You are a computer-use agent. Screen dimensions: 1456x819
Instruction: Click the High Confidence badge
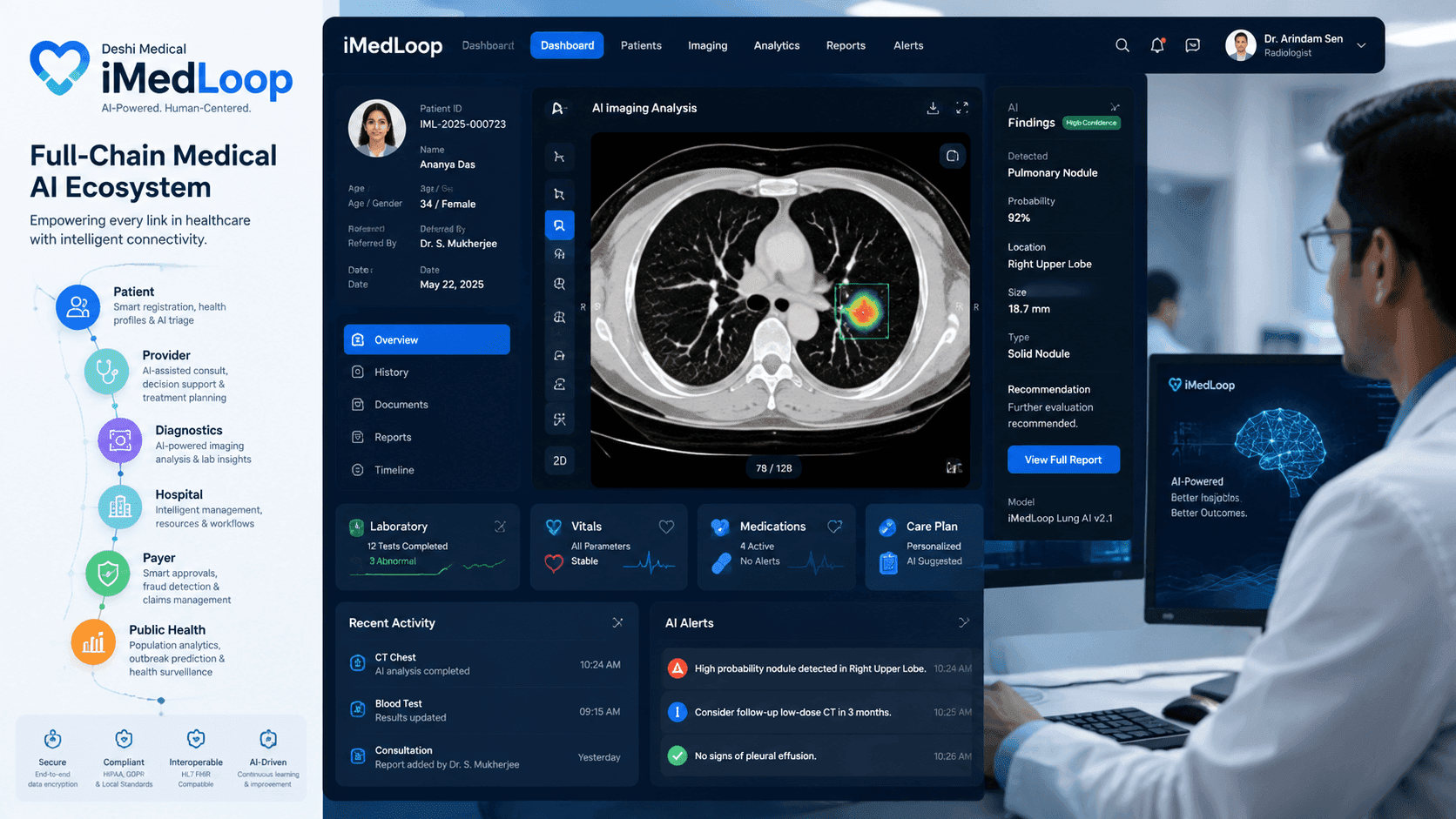(x=1091, y=123)
